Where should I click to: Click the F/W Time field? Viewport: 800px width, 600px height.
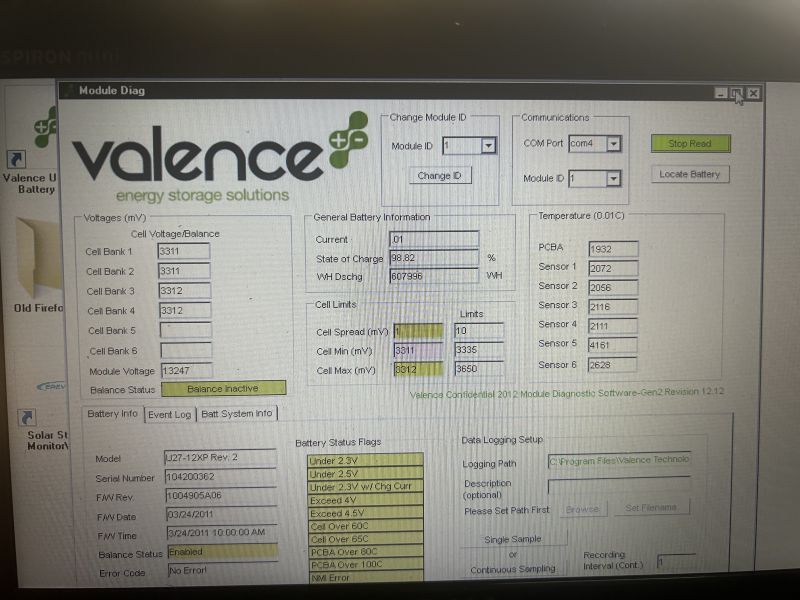(222, 533)
